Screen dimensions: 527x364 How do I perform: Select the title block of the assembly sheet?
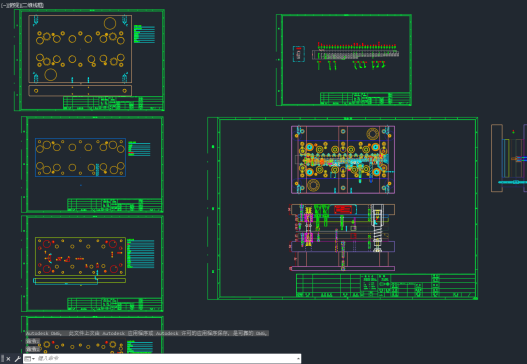pyautogui.click(x=386, y=286)
